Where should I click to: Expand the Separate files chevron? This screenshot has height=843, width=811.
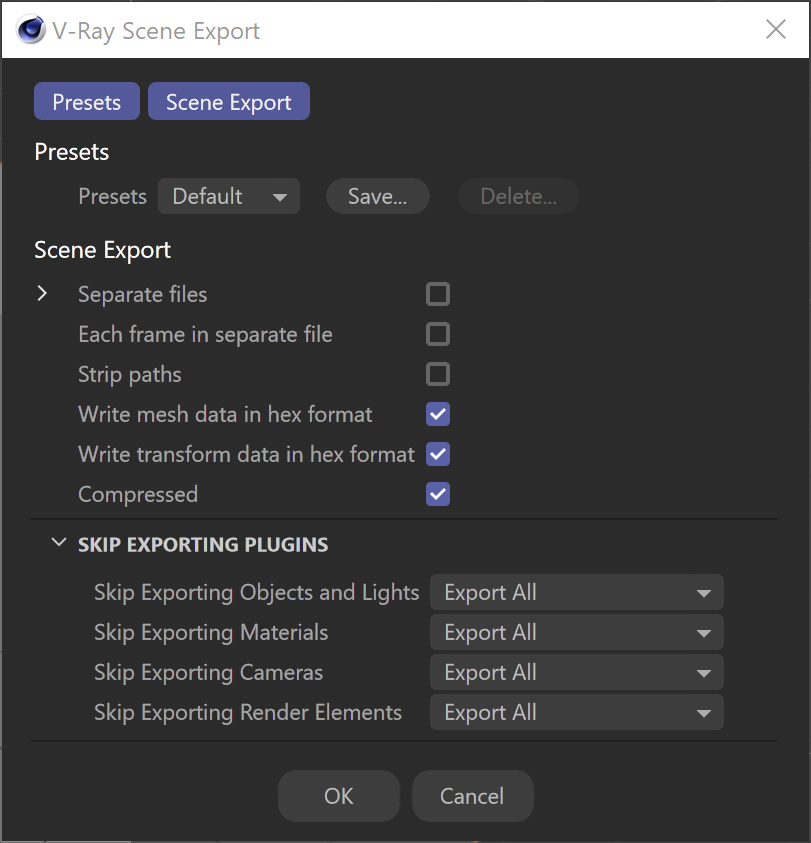pos(42,294)
